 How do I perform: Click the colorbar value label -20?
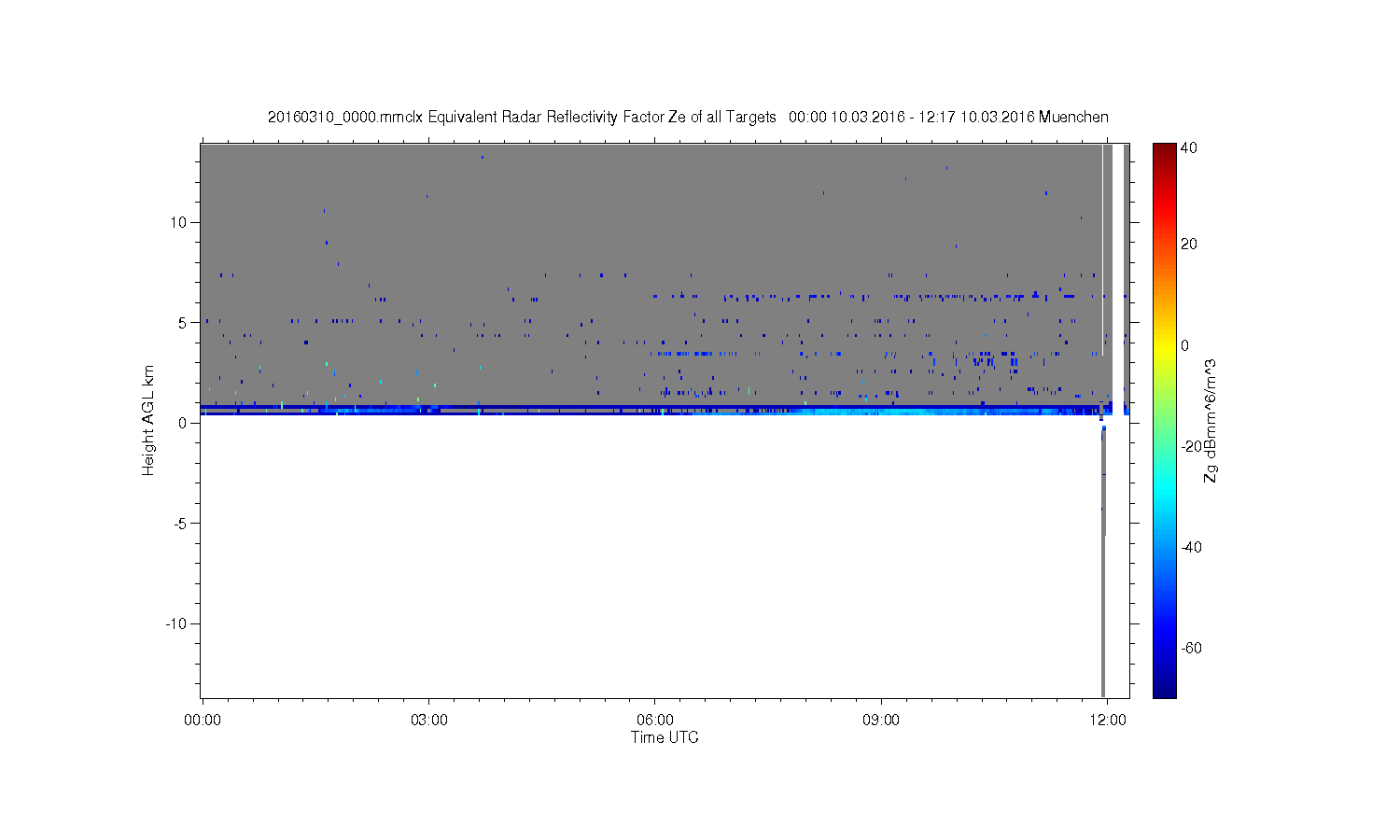[1191, 446]
